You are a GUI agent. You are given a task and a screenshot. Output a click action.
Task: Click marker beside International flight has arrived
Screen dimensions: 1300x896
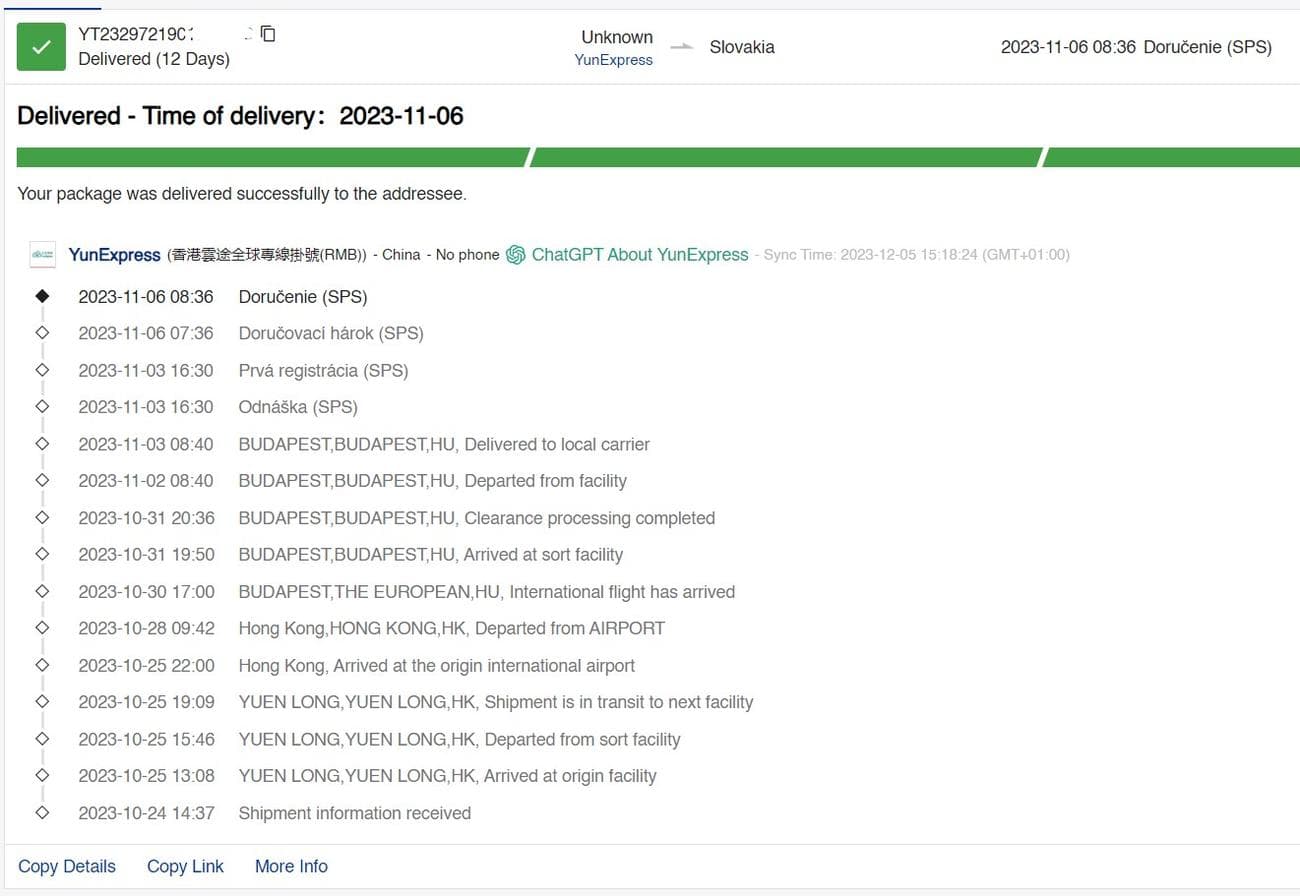click(42, 592)
